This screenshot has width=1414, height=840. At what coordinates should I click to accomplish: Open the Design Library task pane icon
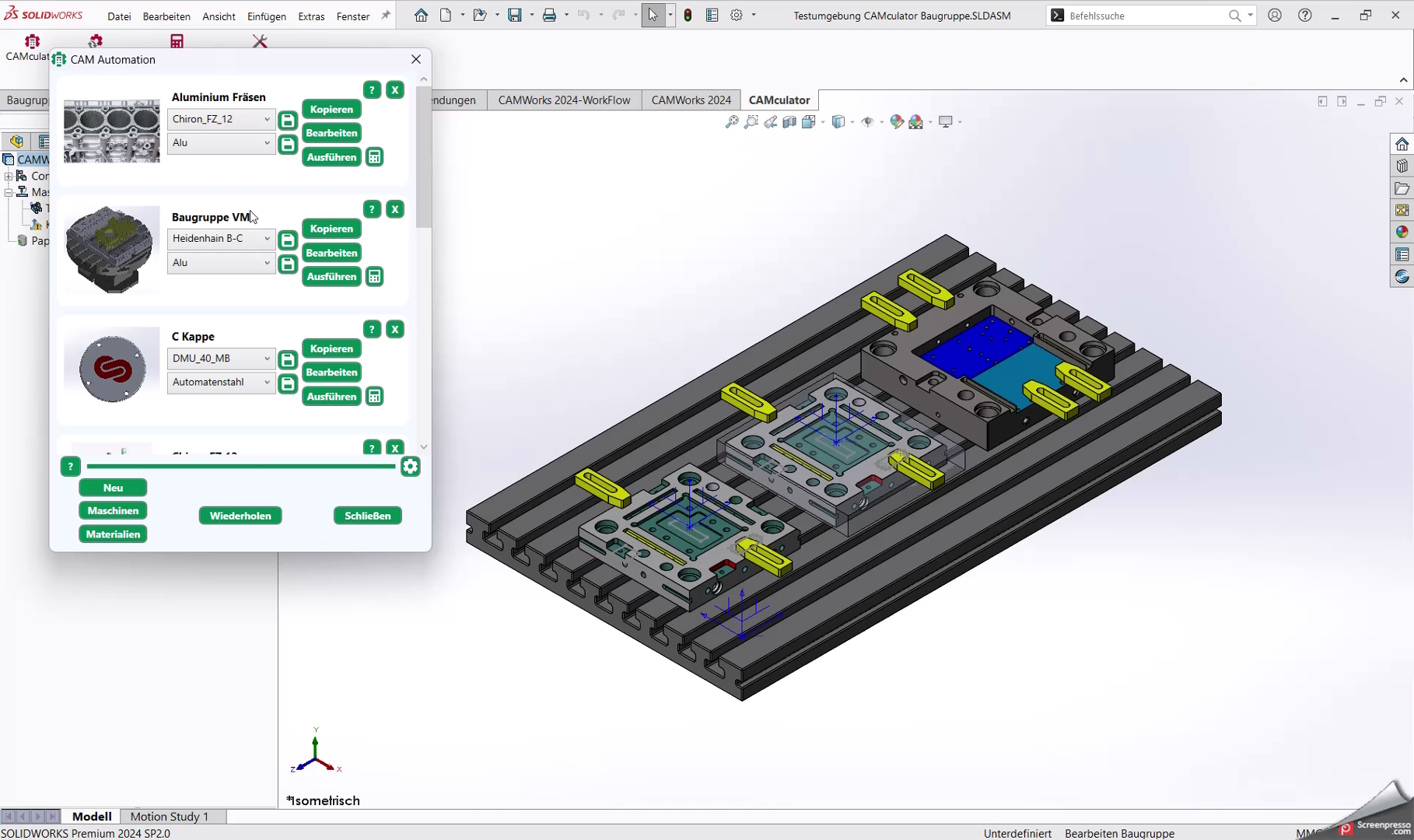click(1402, 166)
